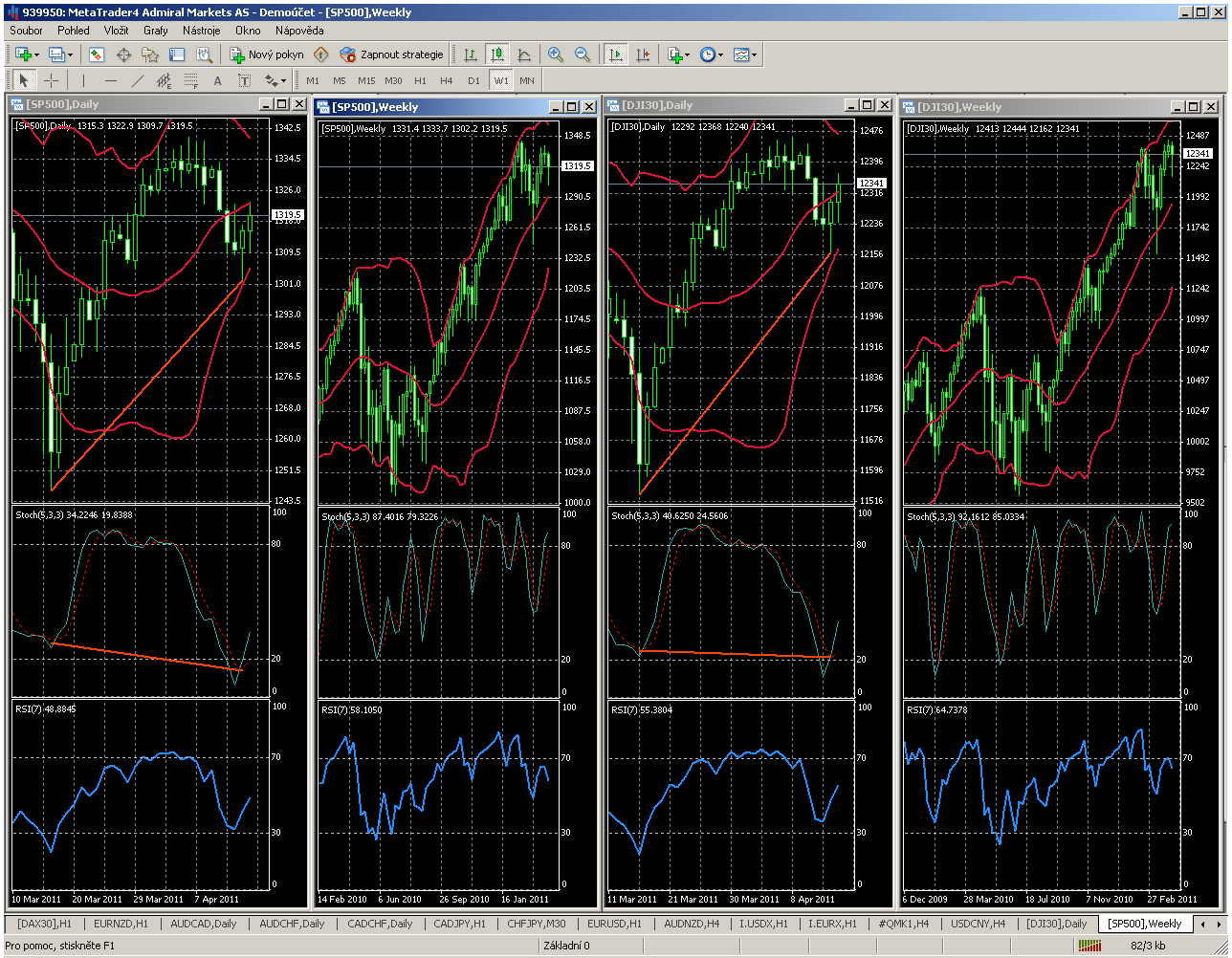The image size is (1232, 958).
Task: Switch to the CHFJPY,M30 tab
Action: point(537,924)
